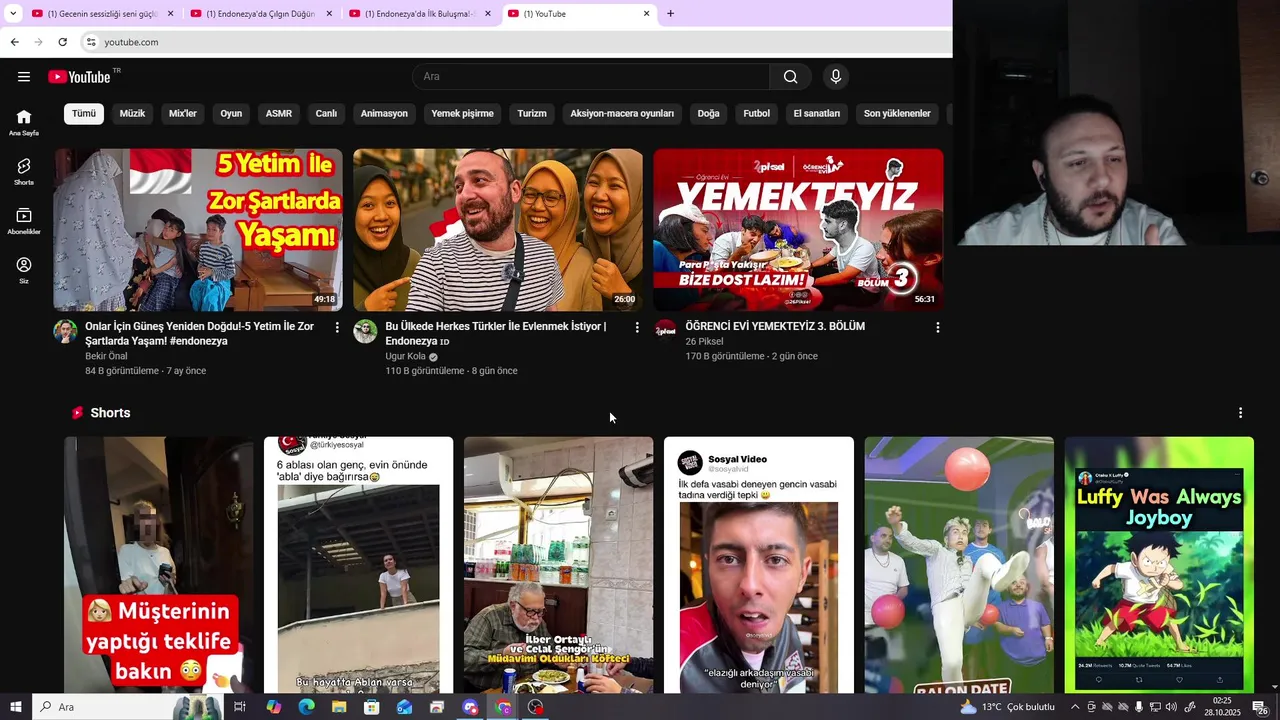Open options for ÖĞRENCİ EVİ YEMEKTEYİZ video
This screenshot has width=1280, height=720.
(937, 327)
